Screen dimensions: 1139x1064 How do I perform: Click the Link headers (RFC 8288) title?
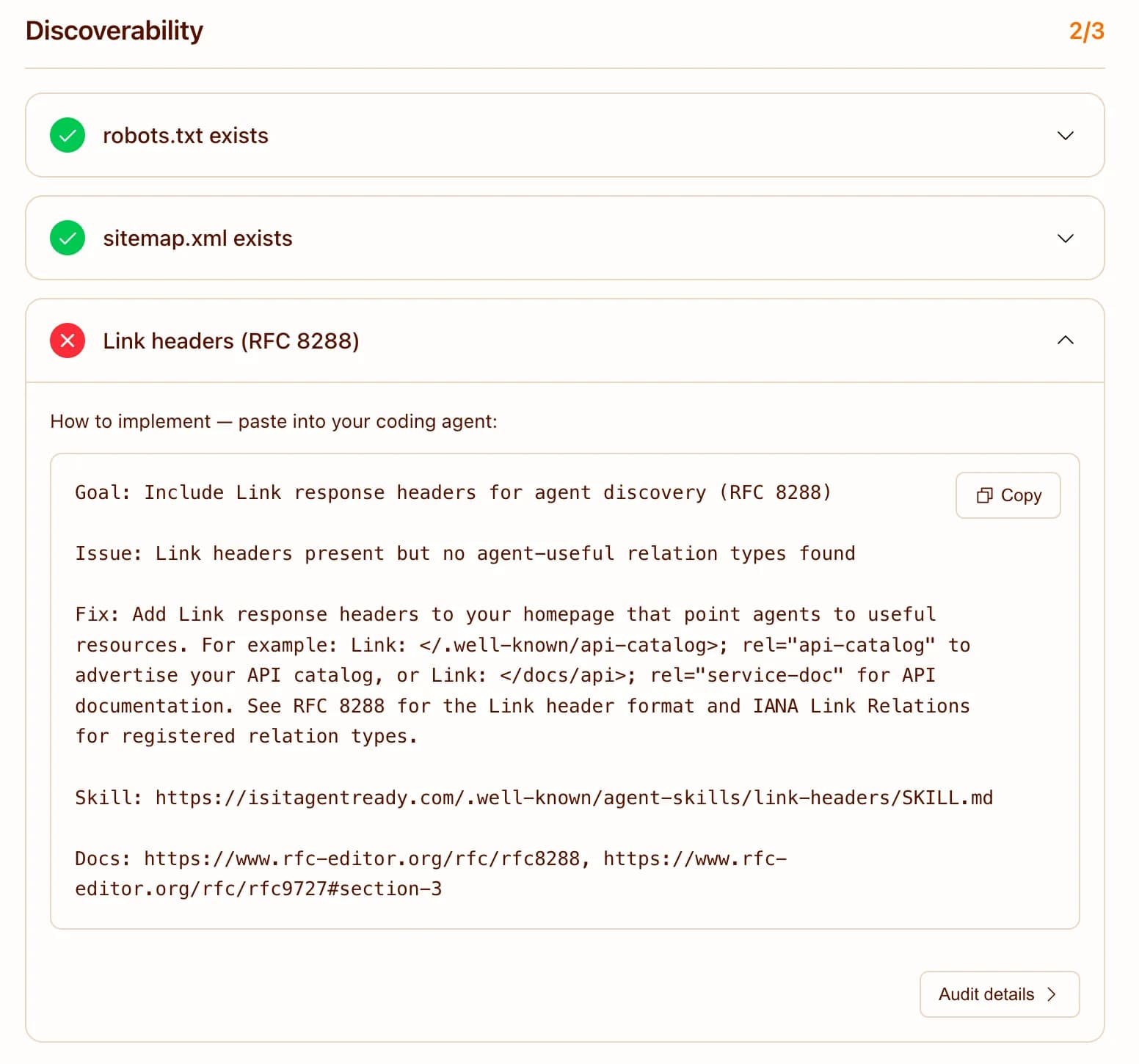tap(231, 340)
